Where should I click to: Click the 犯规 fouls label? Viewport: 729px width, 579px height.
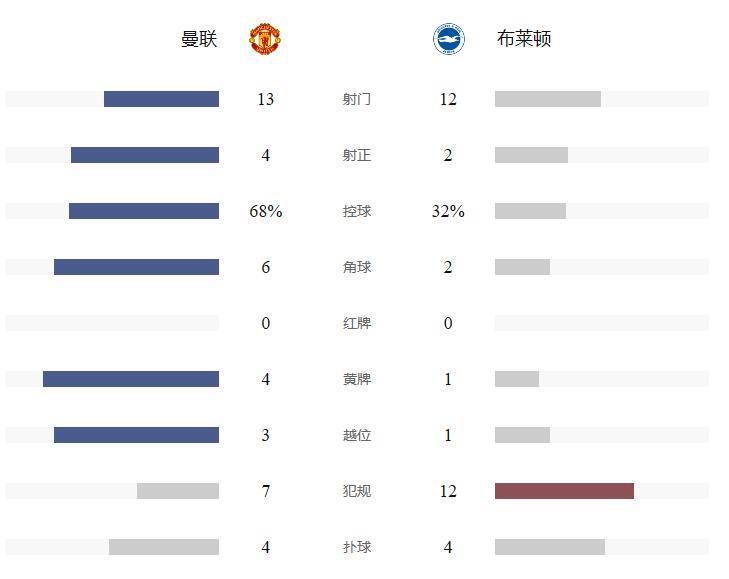click(357, 491)
